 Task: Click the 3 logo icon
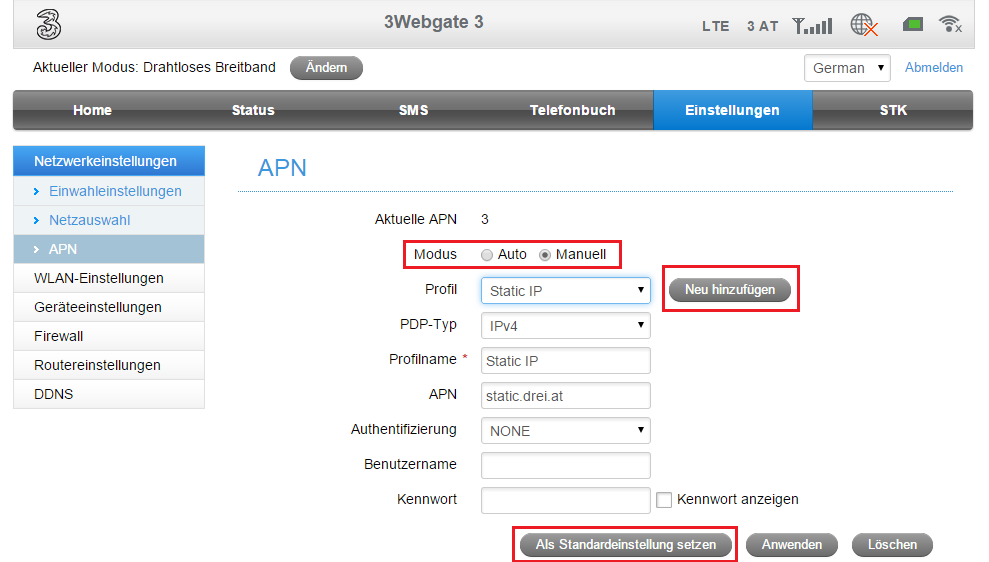48,24
